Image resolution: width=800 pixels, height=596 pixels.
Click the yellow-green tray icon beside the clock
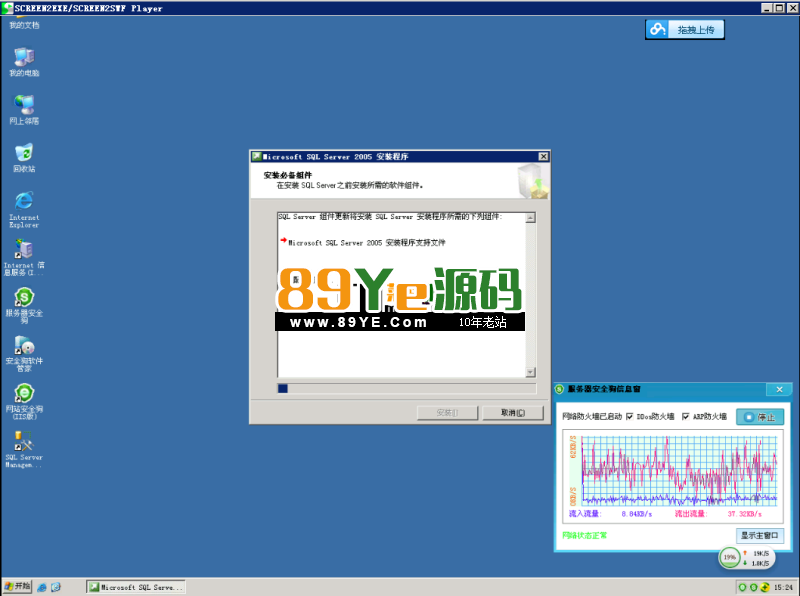tap(764, 587)
